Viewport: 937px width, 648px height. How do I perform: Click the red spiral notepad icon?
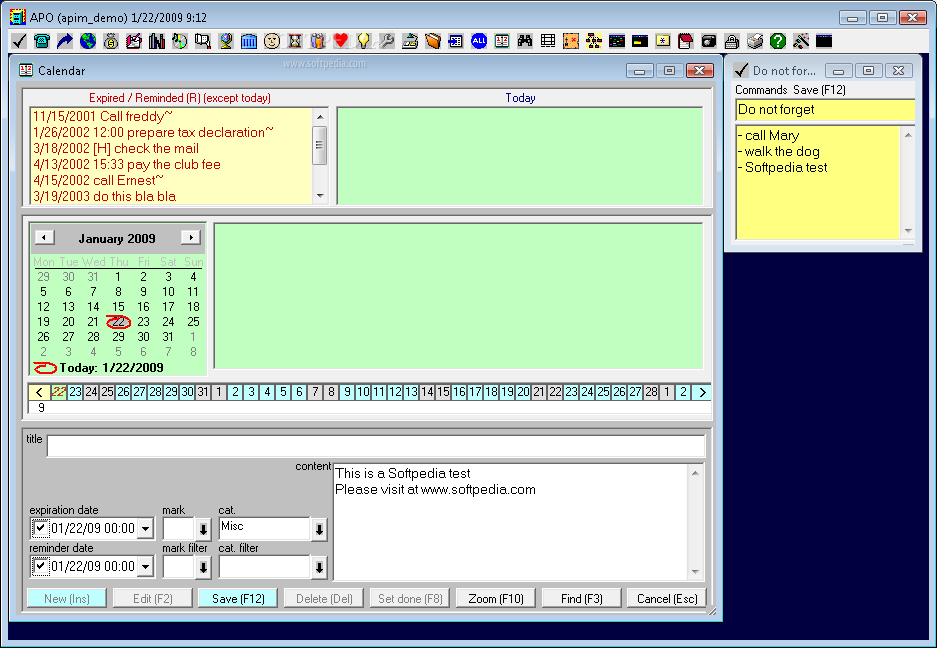click(x=685, y=41)
